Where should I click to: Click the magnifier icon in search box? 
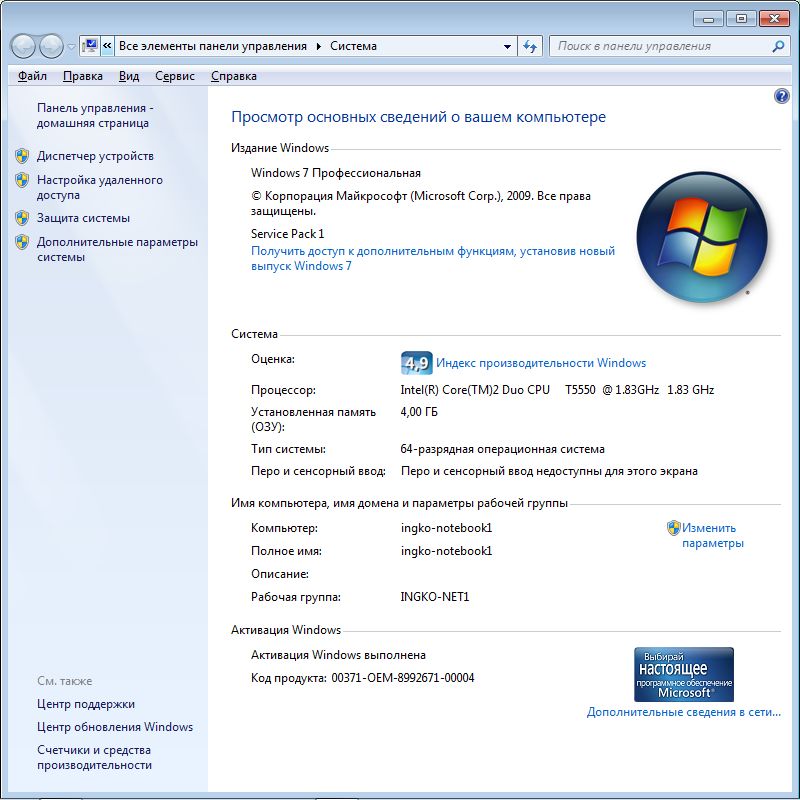tap(778, 46)
